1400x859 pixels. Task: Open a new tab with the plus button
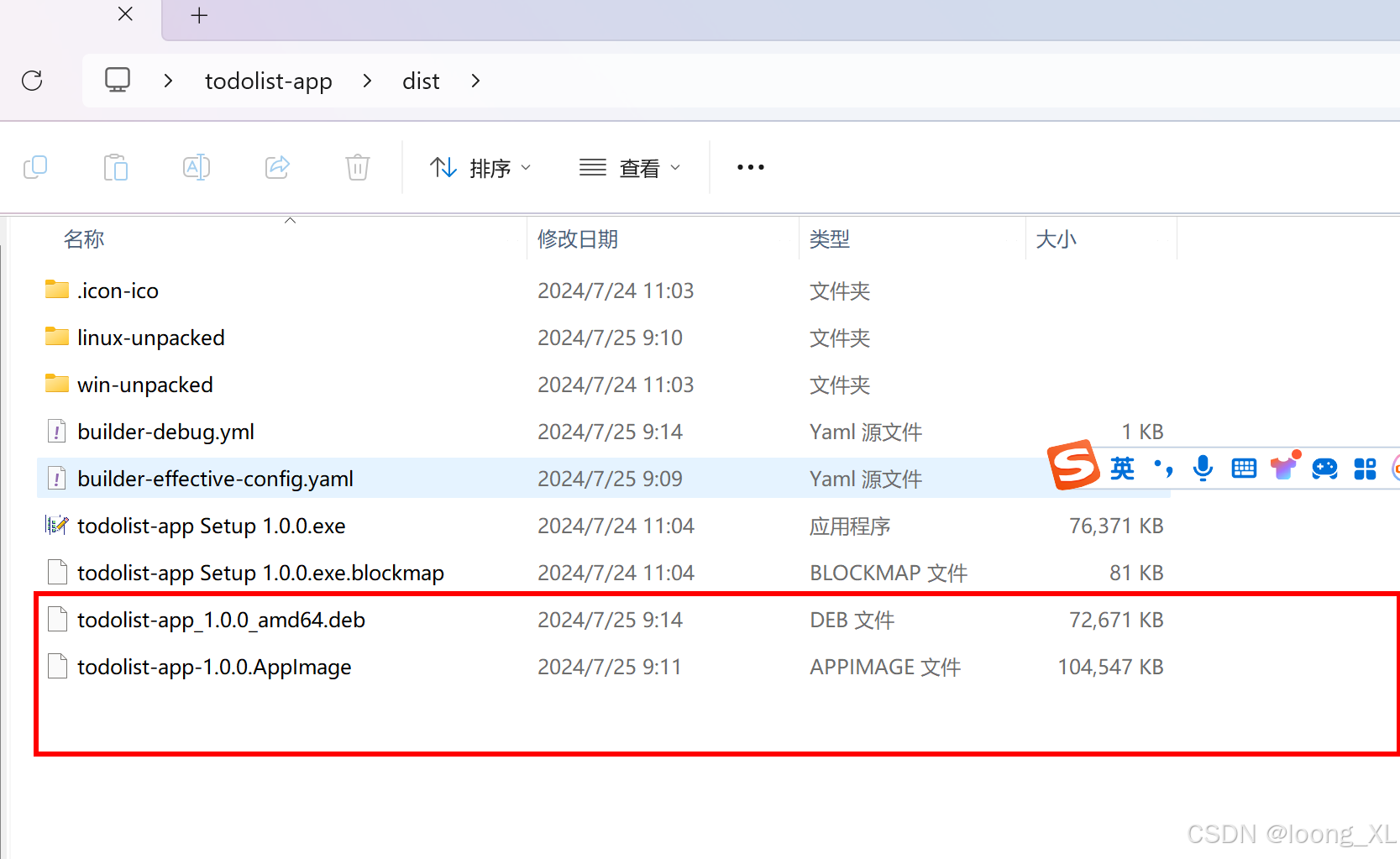coord(199,15)
